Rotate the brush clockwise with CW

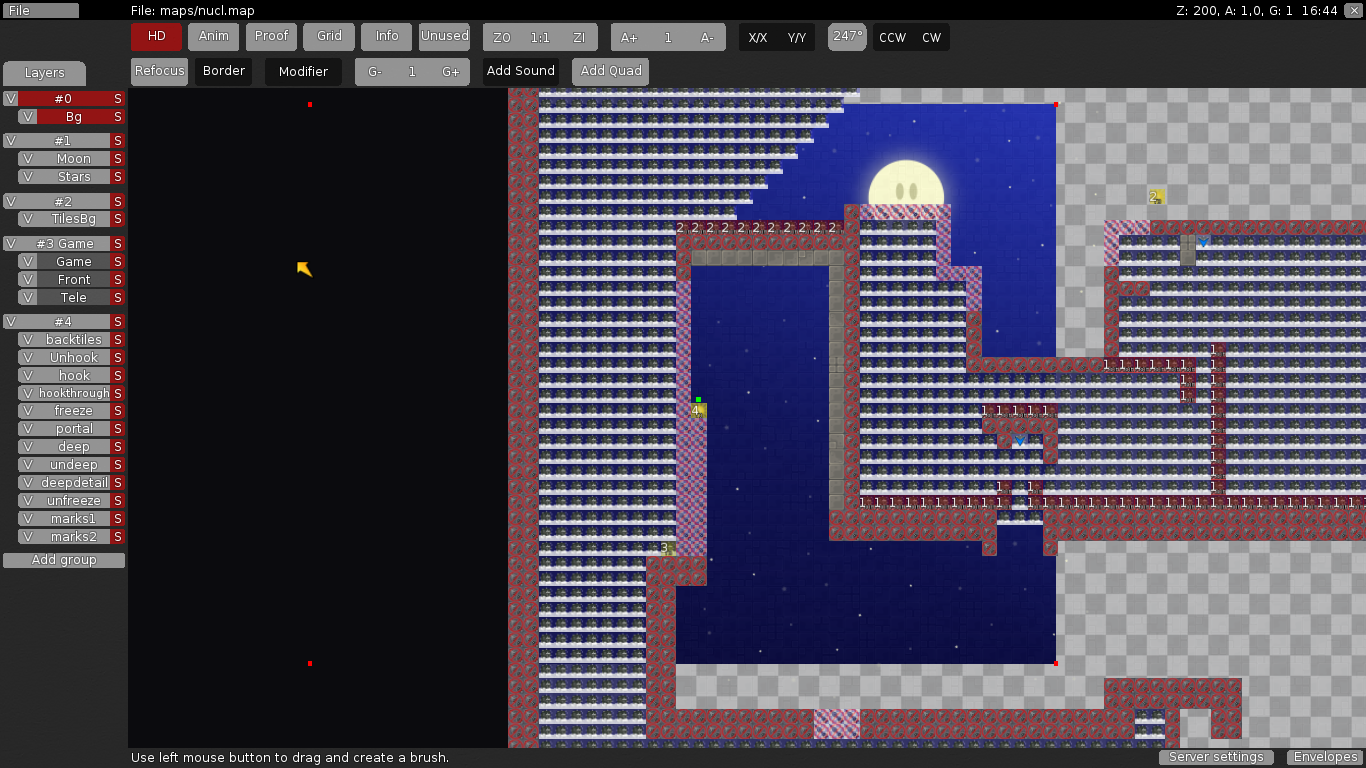[x=931, y=38]
